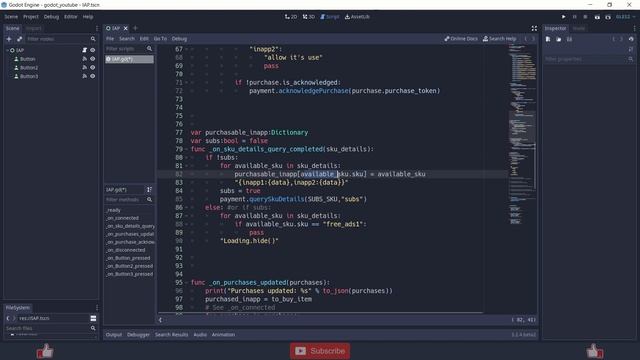Switch to the Import tab
Screen dimensions: 640x360
33,28
